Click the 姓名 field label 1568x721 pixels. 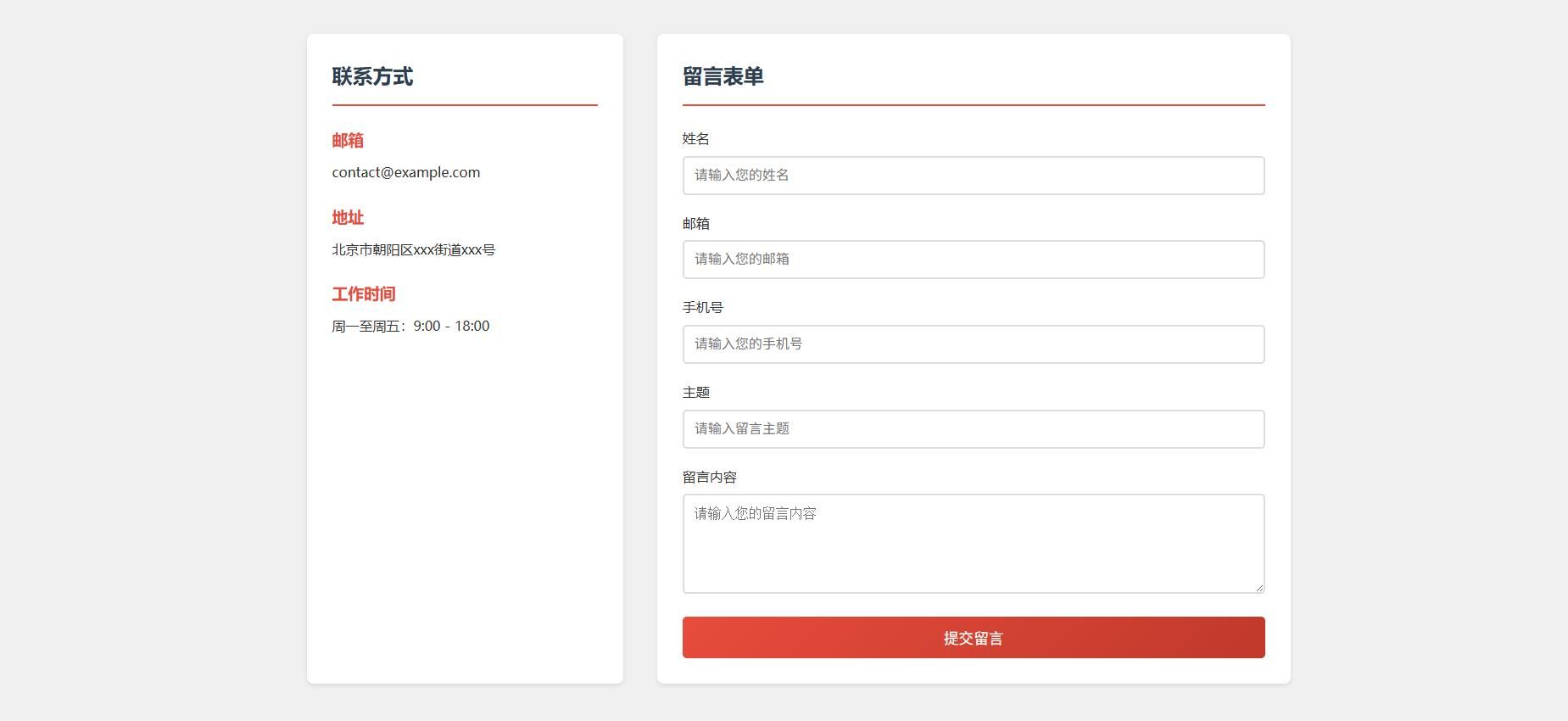pos(696,139)
